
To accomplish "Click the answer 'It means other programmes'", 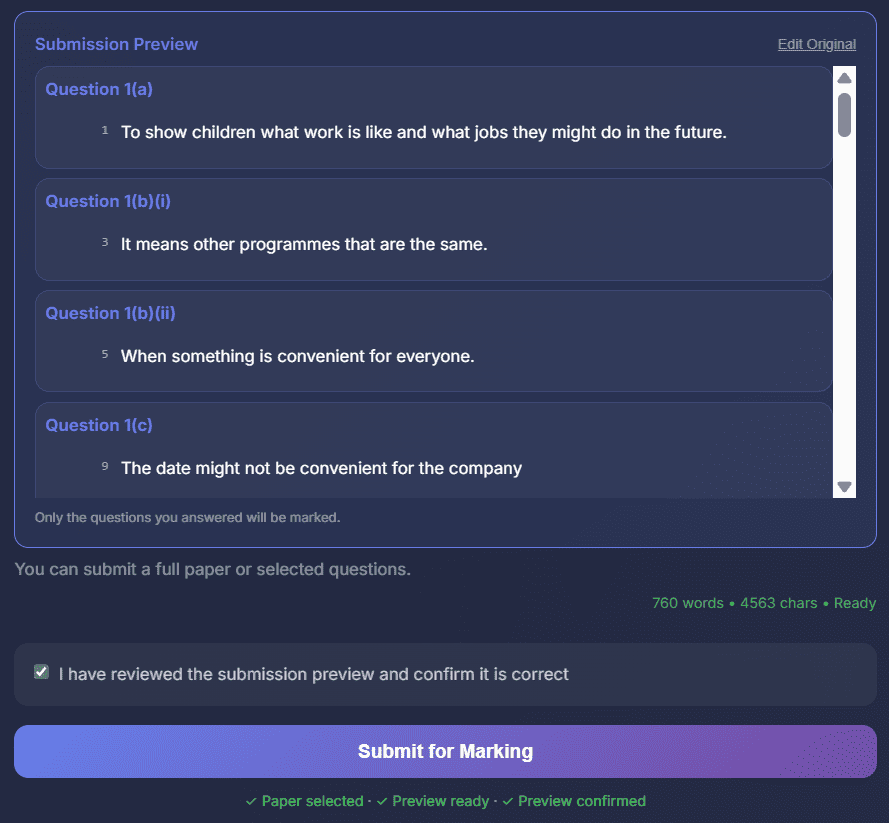I will (x=304, y=244).
